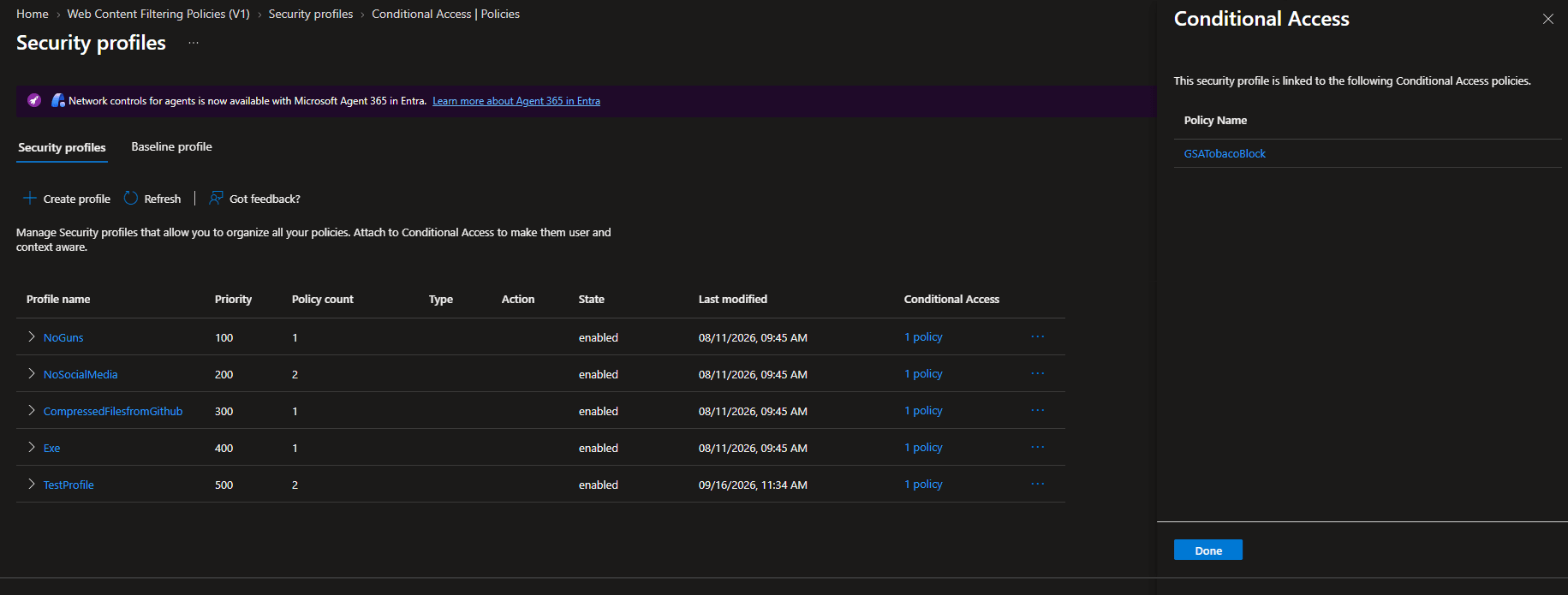
Task: Open the ellipsis menu for TestProfile row
Action: click(1038, 485)
